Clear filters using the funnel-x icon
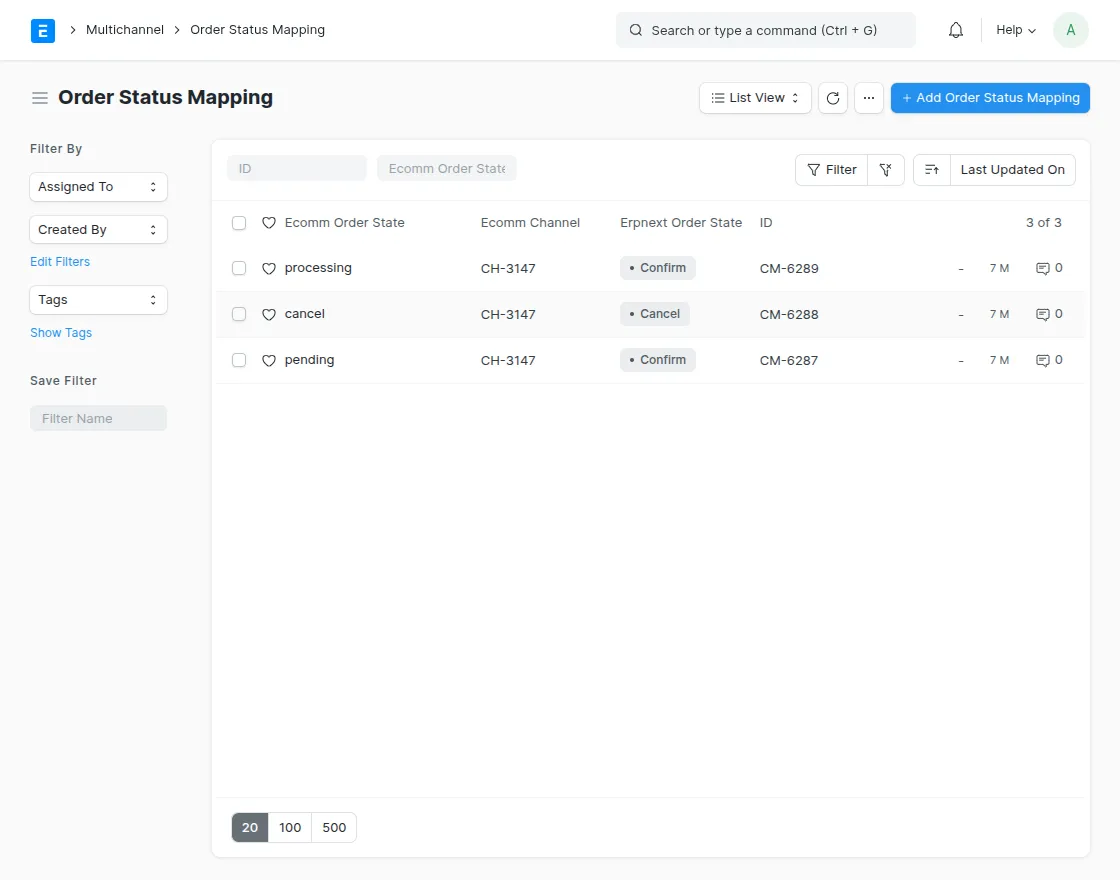This screenshot has width=1120, height=880. pyautogui.click(x=886, y=170)
